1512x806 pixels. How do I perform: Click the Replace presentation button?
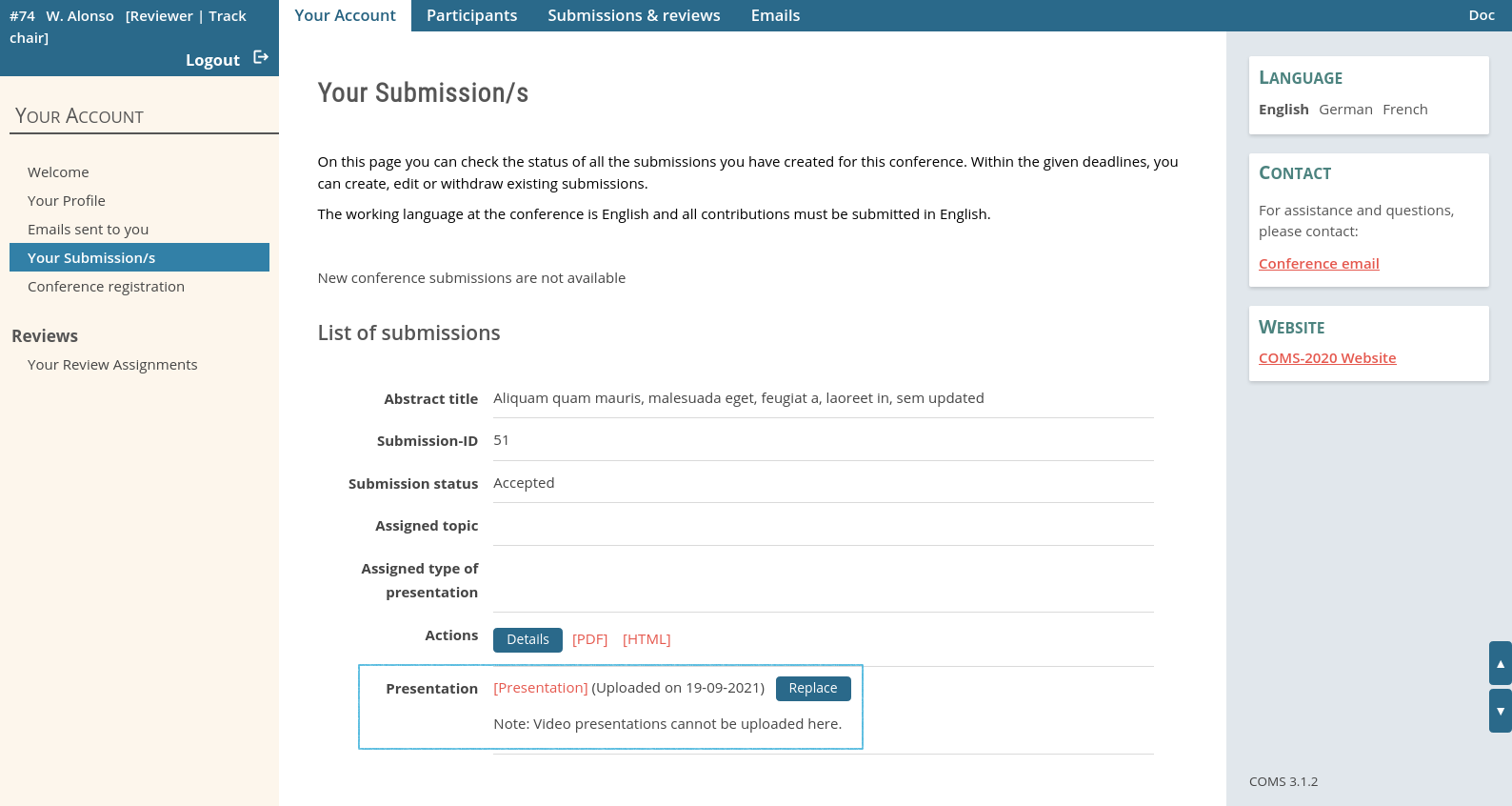(x=812, y=688)
